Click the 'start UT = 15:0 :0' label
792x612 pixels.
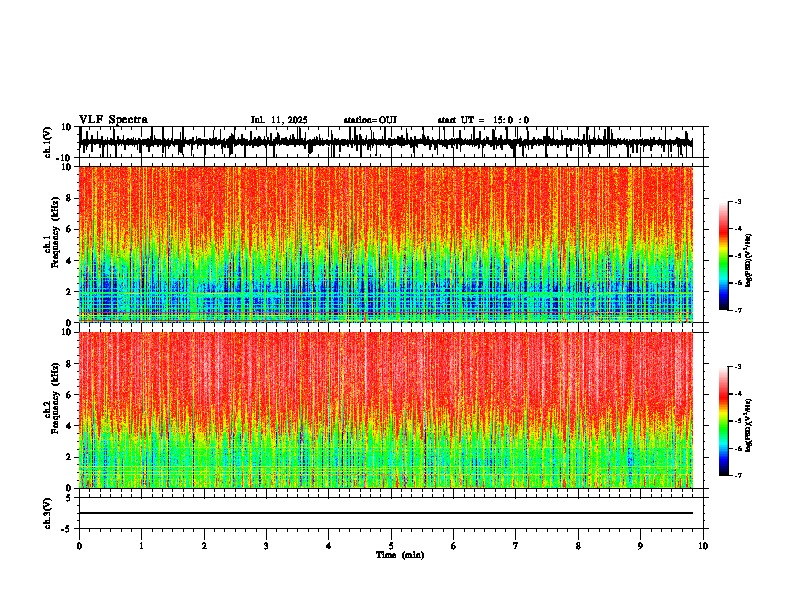483,120
